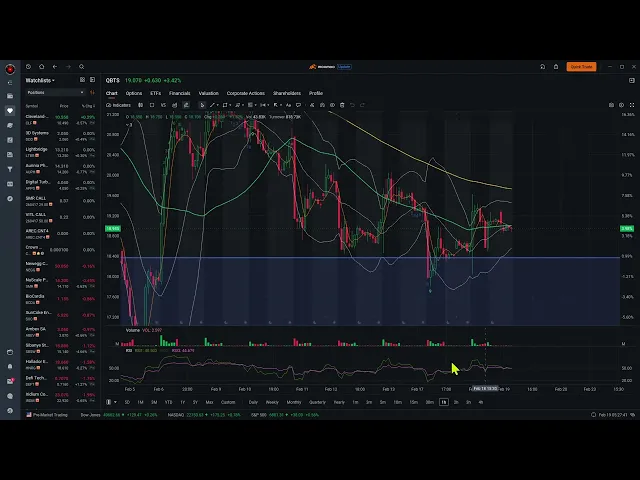Screen dimensions: 640x480
Task: Select the Max range
Action: [x=209, y=402]
